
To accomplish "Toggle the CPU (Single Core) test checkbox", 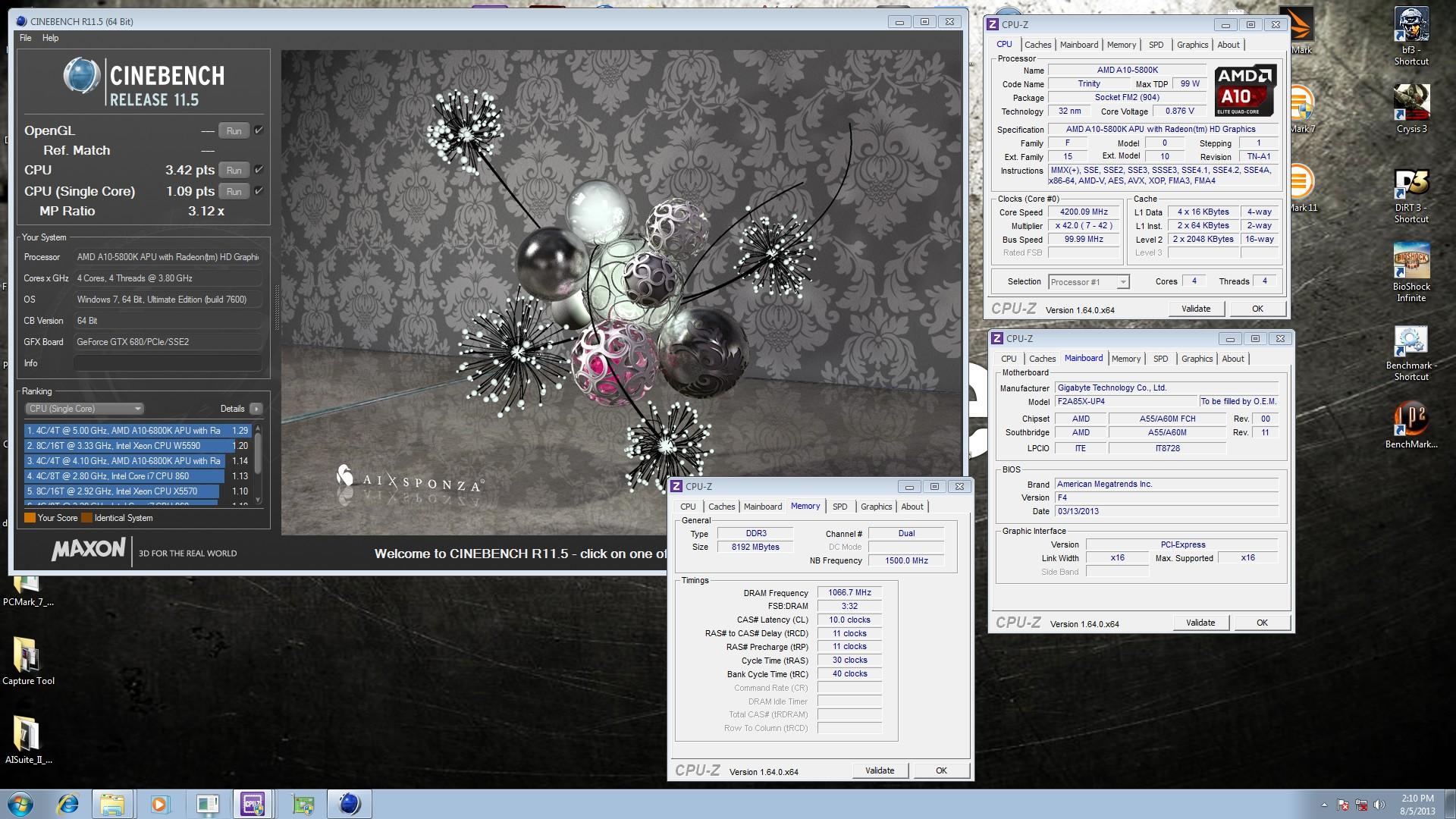I will tap(259, 191).
